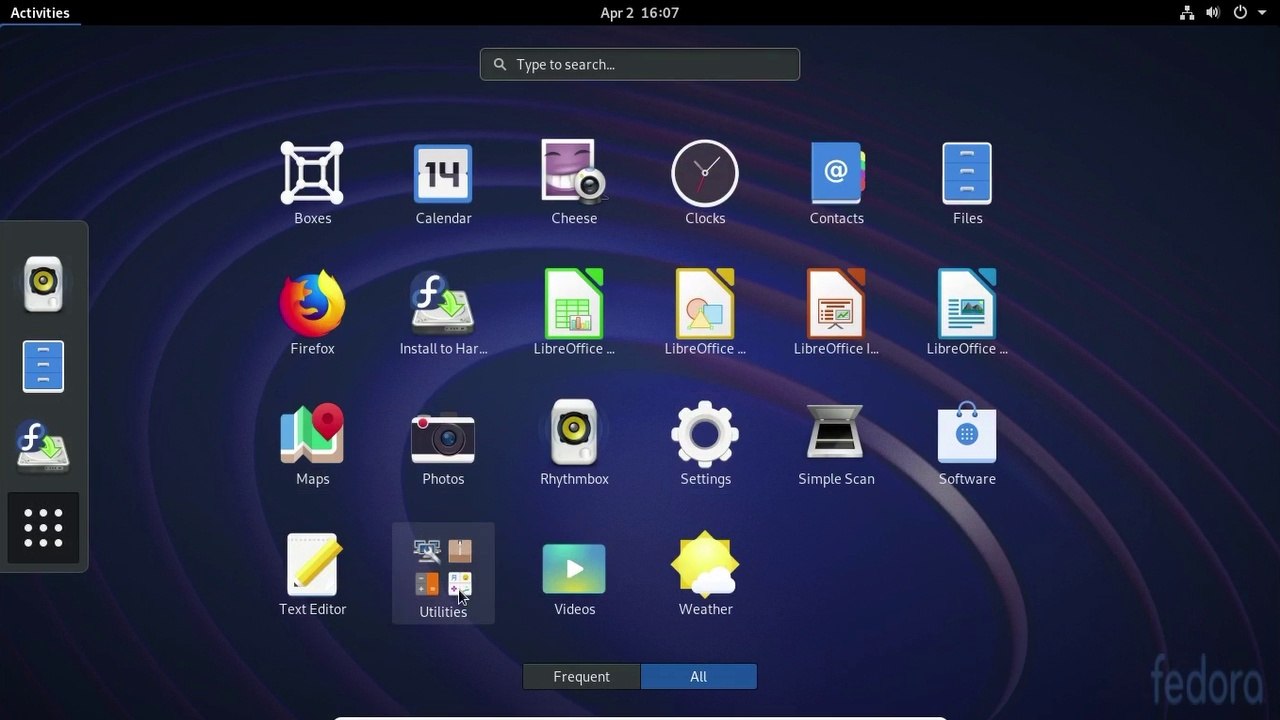Launch Simple Scan
The height and width of the screenshot is (720, 1280).
[x=836, y=434]
